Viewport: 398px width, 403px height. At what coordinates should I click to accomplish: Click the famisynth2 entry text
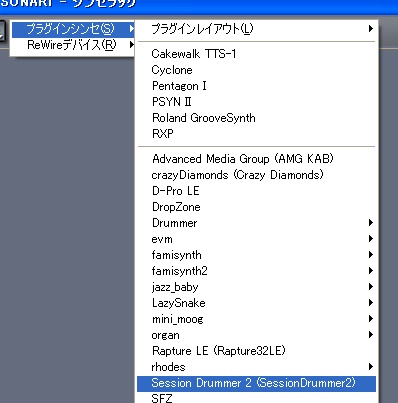tap(179, 271)
